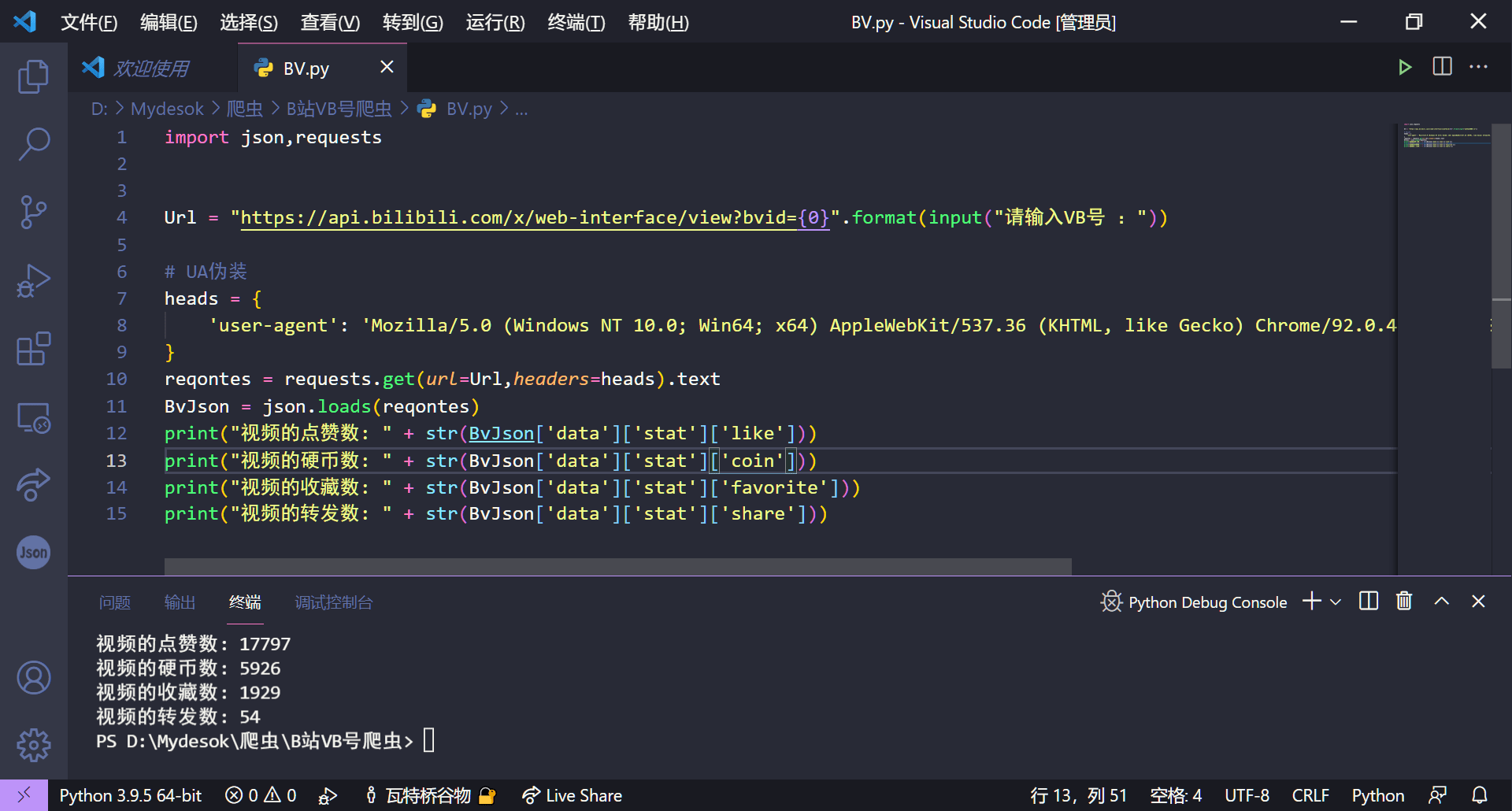Open the Source Control view
Viewport: 1512px width, 811px height.
pos(33,212)
